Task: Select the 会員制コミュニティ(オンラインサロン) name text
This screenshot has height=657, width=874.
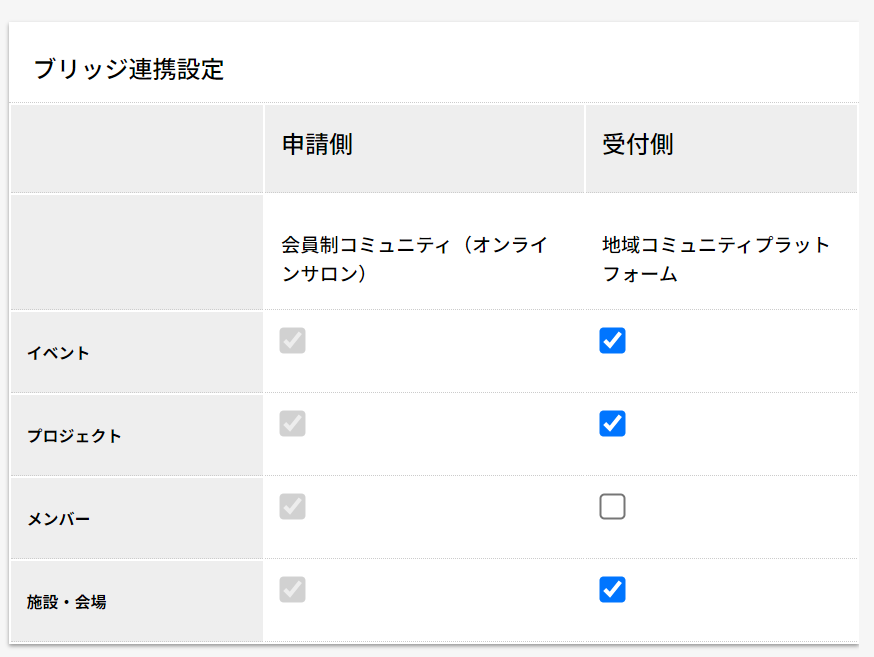Action: (x=413, y=260)
